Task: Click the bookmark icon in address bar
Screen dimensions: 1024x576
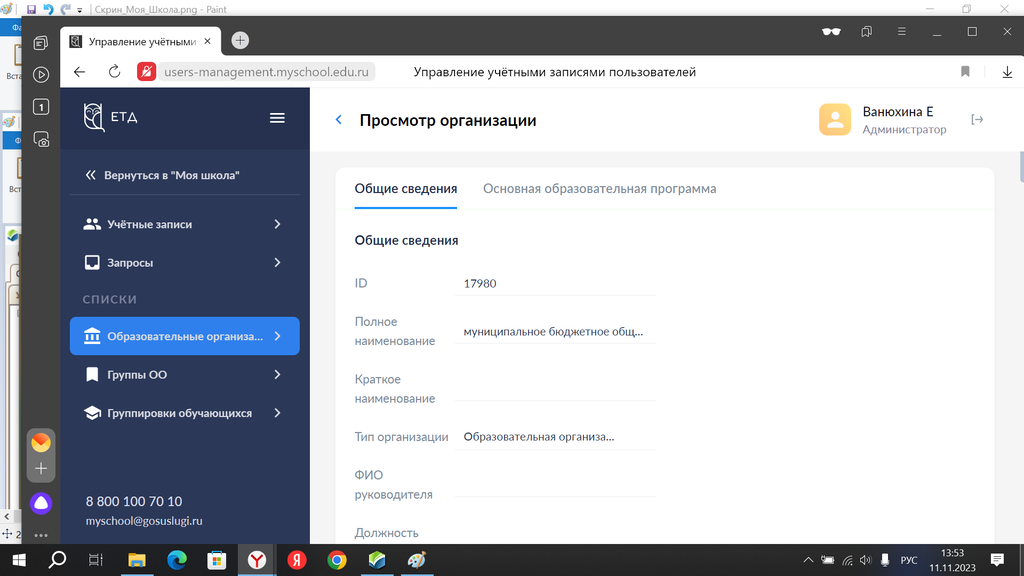Action: (965, 72)
